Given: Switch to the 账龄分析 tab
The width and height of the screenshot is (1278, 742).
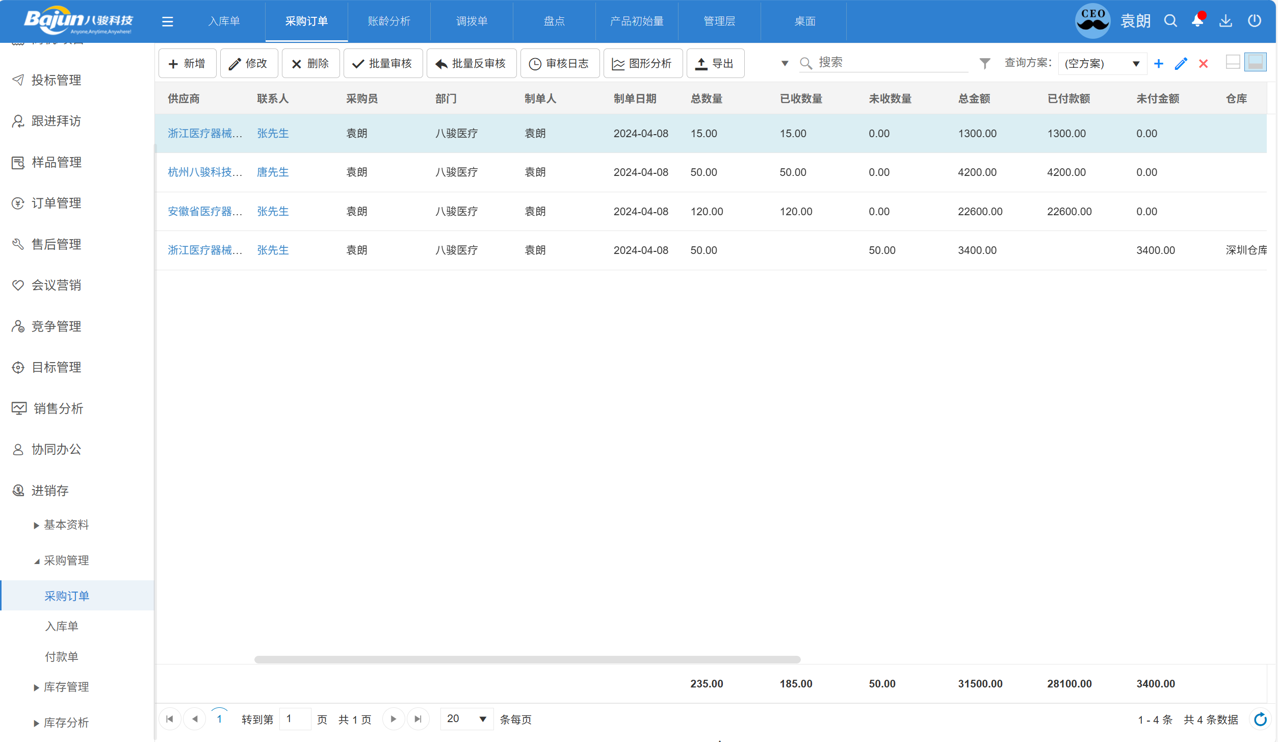Looking at the screenshot, I should (389, 21).
